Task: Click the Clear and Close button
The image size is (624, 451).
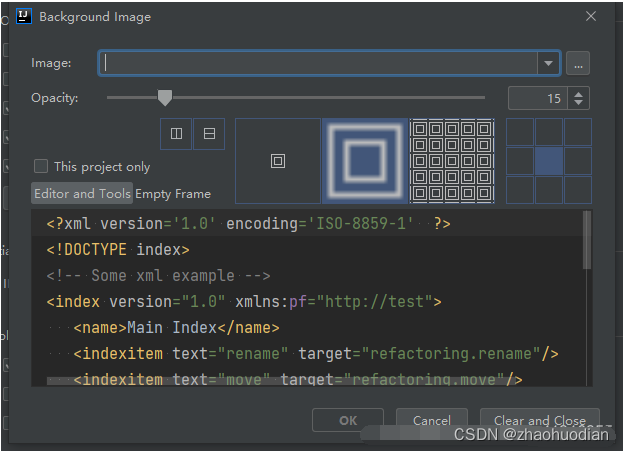Action: (540, 420)
